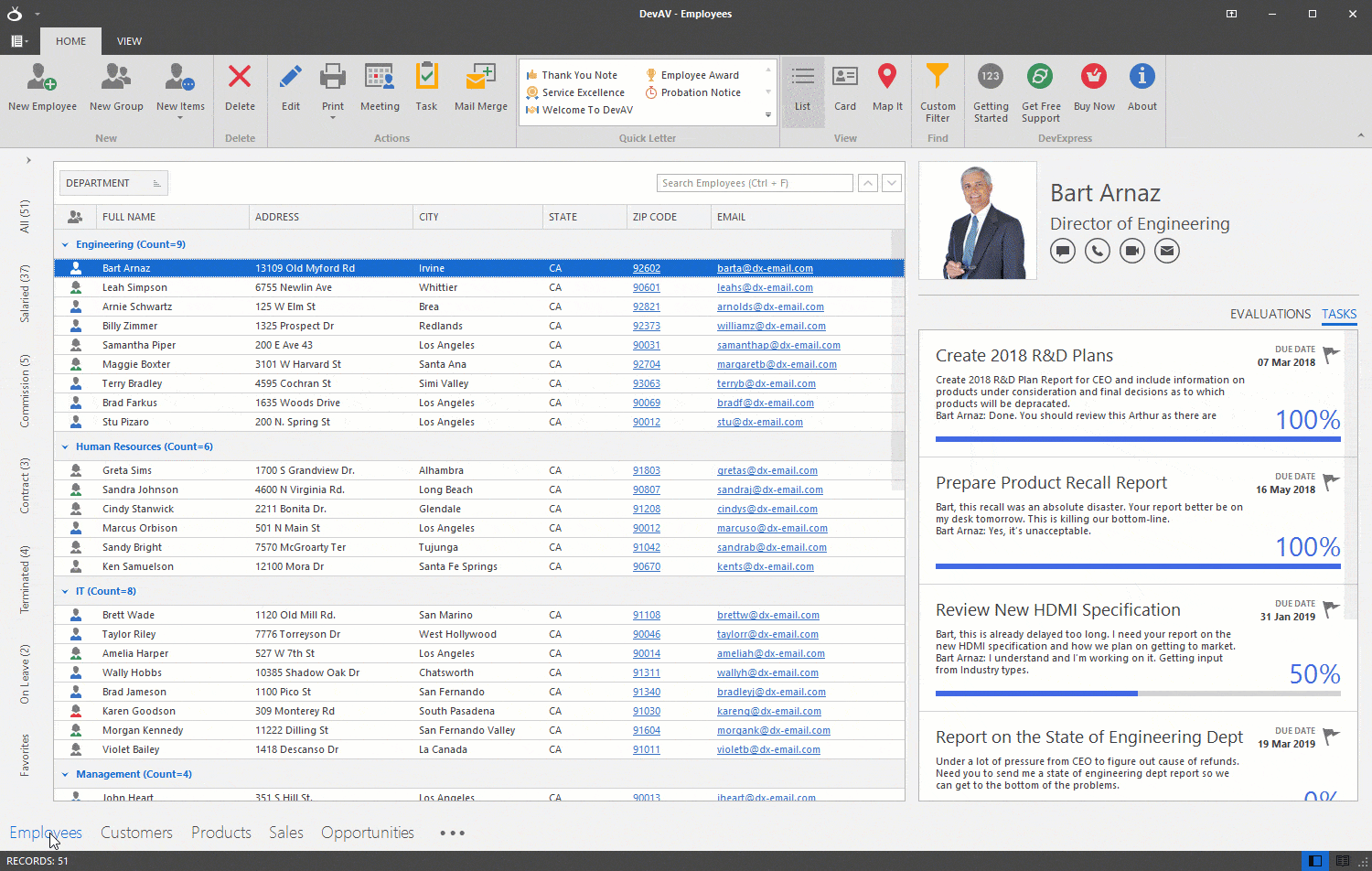Create a New Employee
Viewport: 1372px width, 871px height.
(x=42, y=89)
